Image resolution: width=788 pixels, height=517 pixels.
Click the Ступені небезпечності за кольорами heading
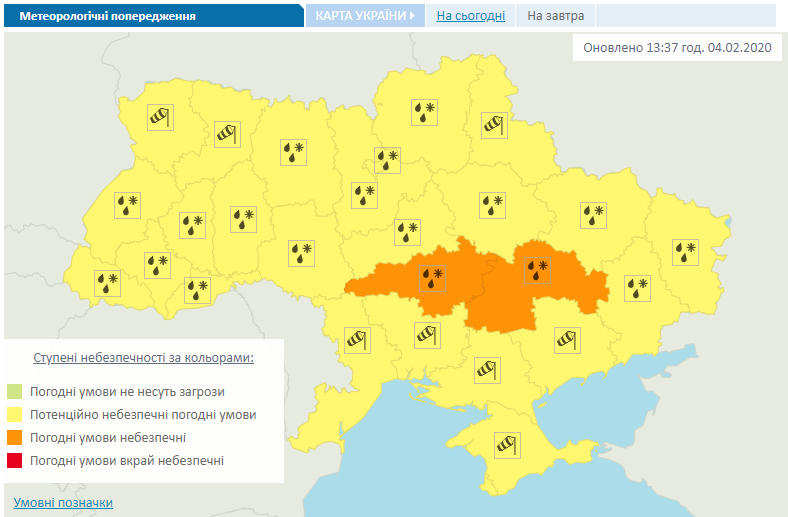143,357
